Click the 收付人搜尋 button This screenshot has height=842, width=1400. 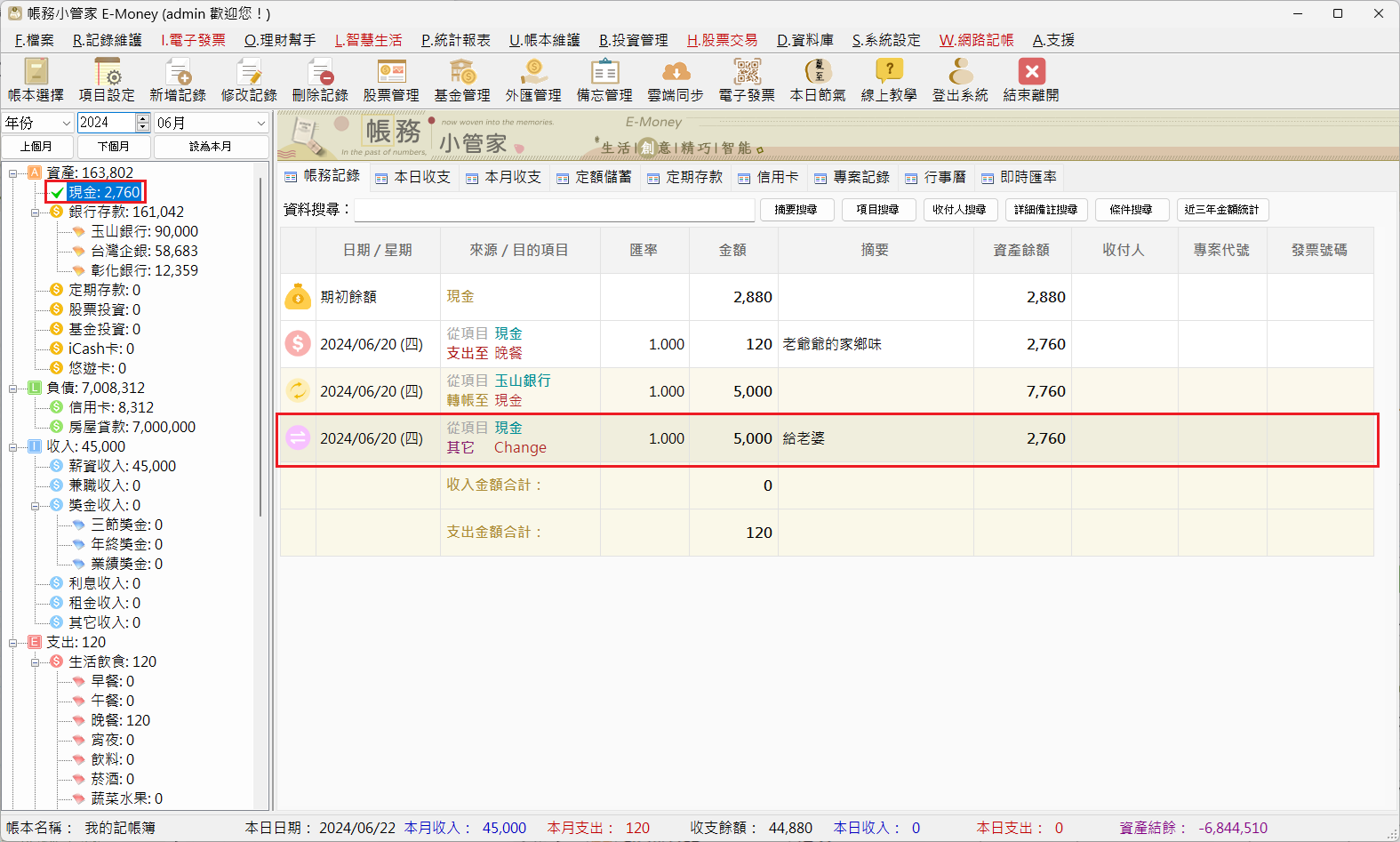(960, 210)
